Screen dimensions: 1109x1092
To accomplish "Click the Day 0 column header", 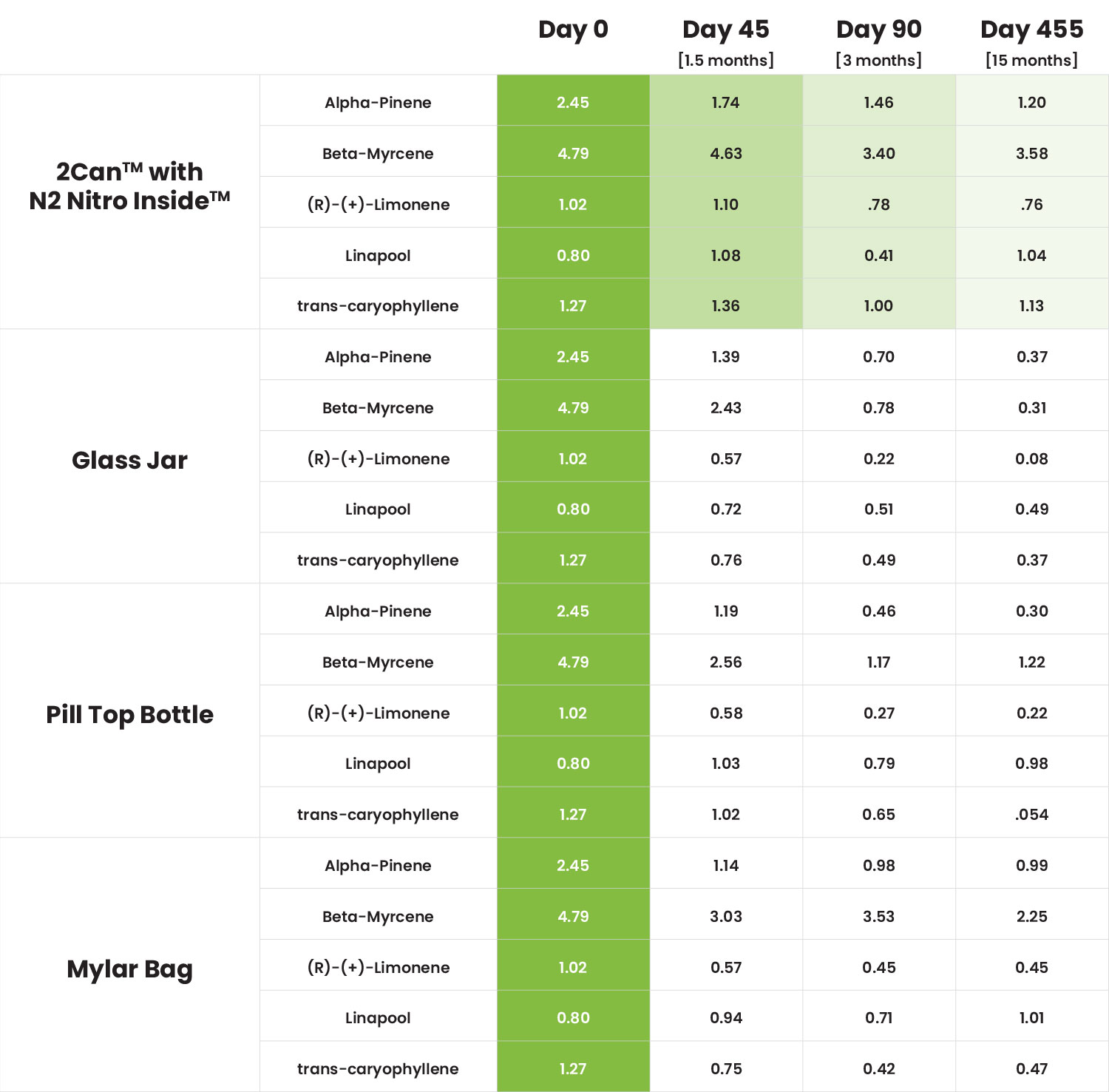I will pos(573,30).
